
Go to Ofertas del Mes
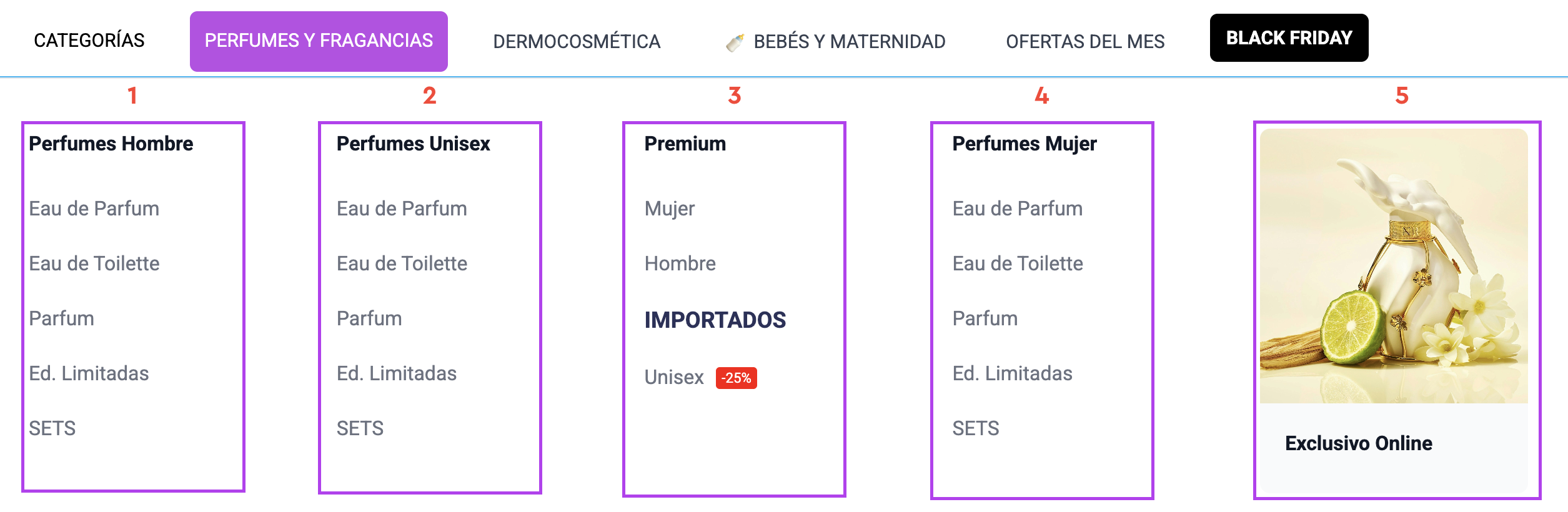[1085, 42]
